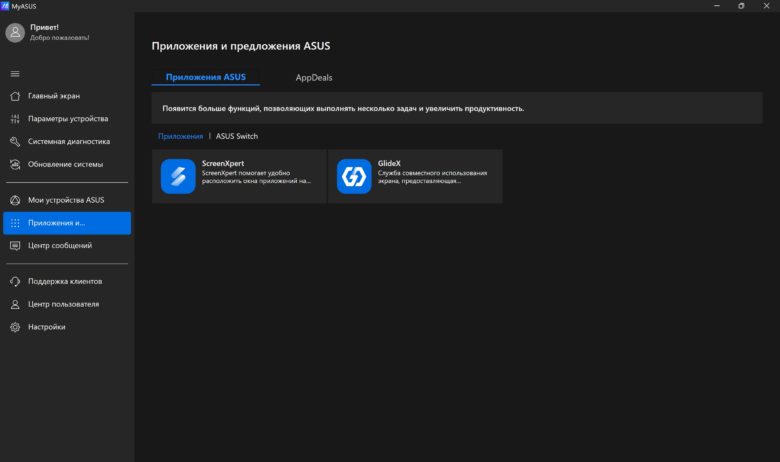Open the ScreenXpert title text
The height and width of the screenshot is (462, 780).
(223, 163)
